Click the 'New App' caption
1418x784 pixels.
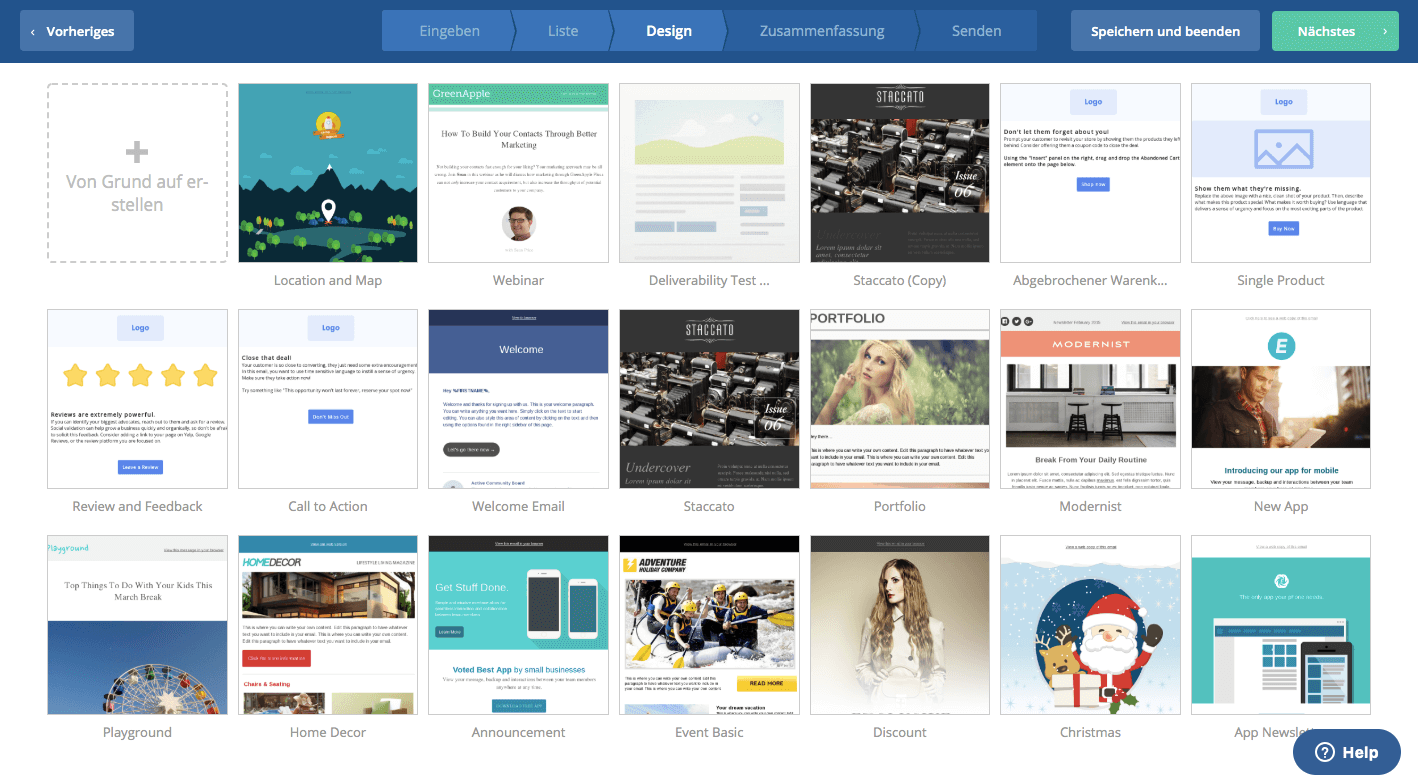1281,507
